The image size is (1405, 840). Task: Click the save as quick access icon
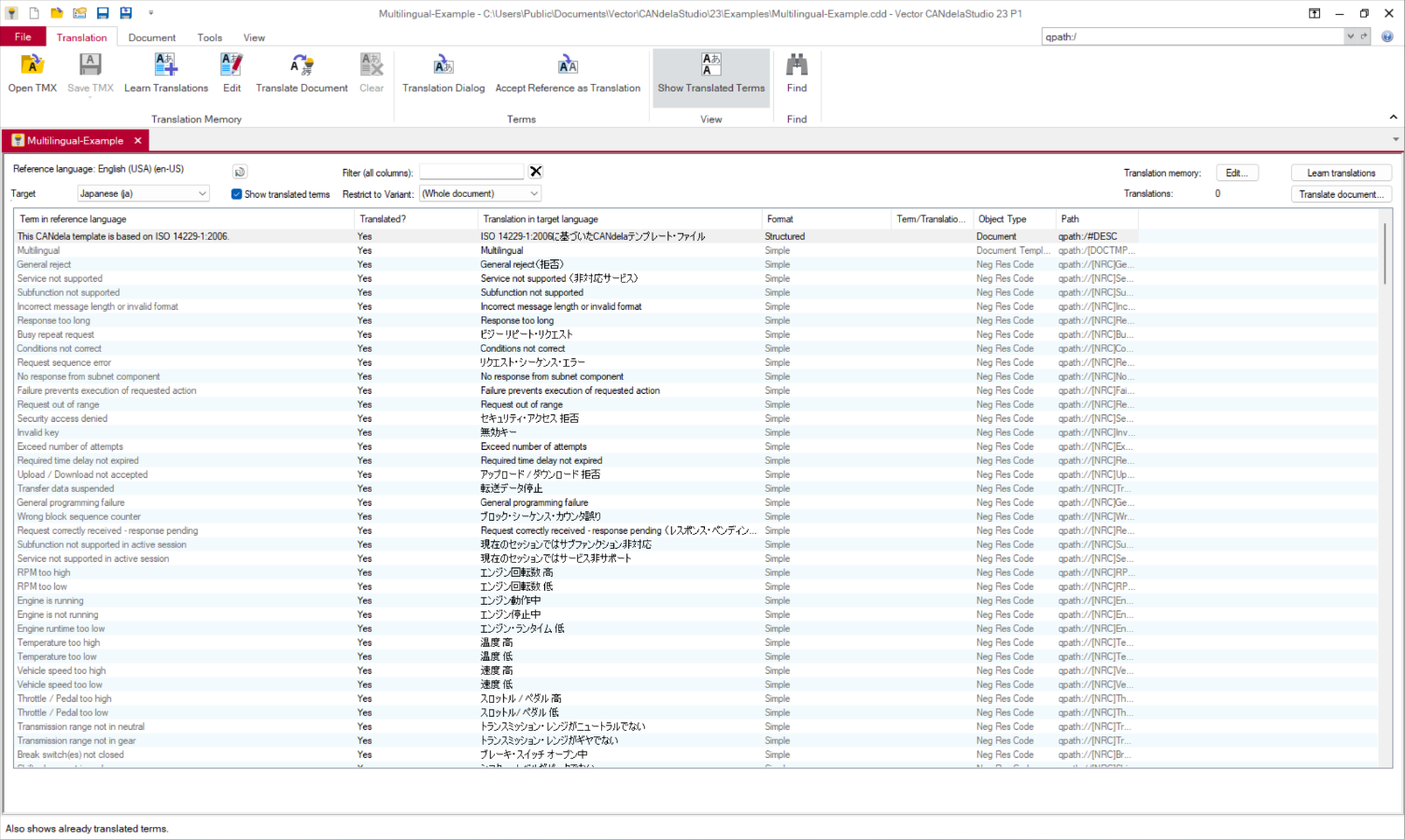(126, 13)
